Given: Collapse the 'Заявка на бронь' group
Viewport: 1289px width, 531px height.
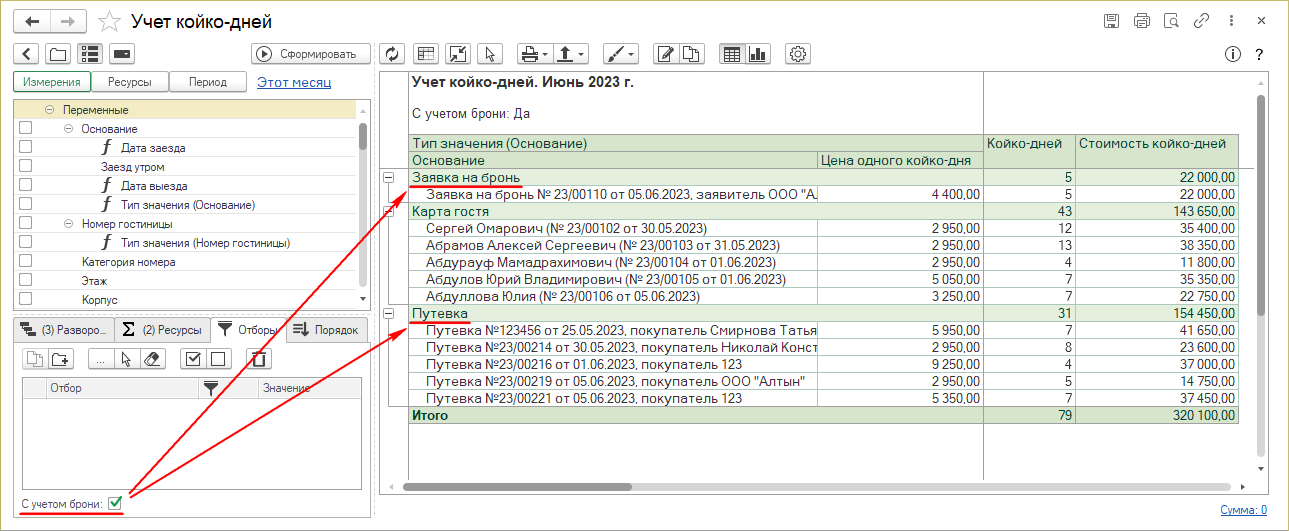Looking at the screenshot, I should [390, 178].
